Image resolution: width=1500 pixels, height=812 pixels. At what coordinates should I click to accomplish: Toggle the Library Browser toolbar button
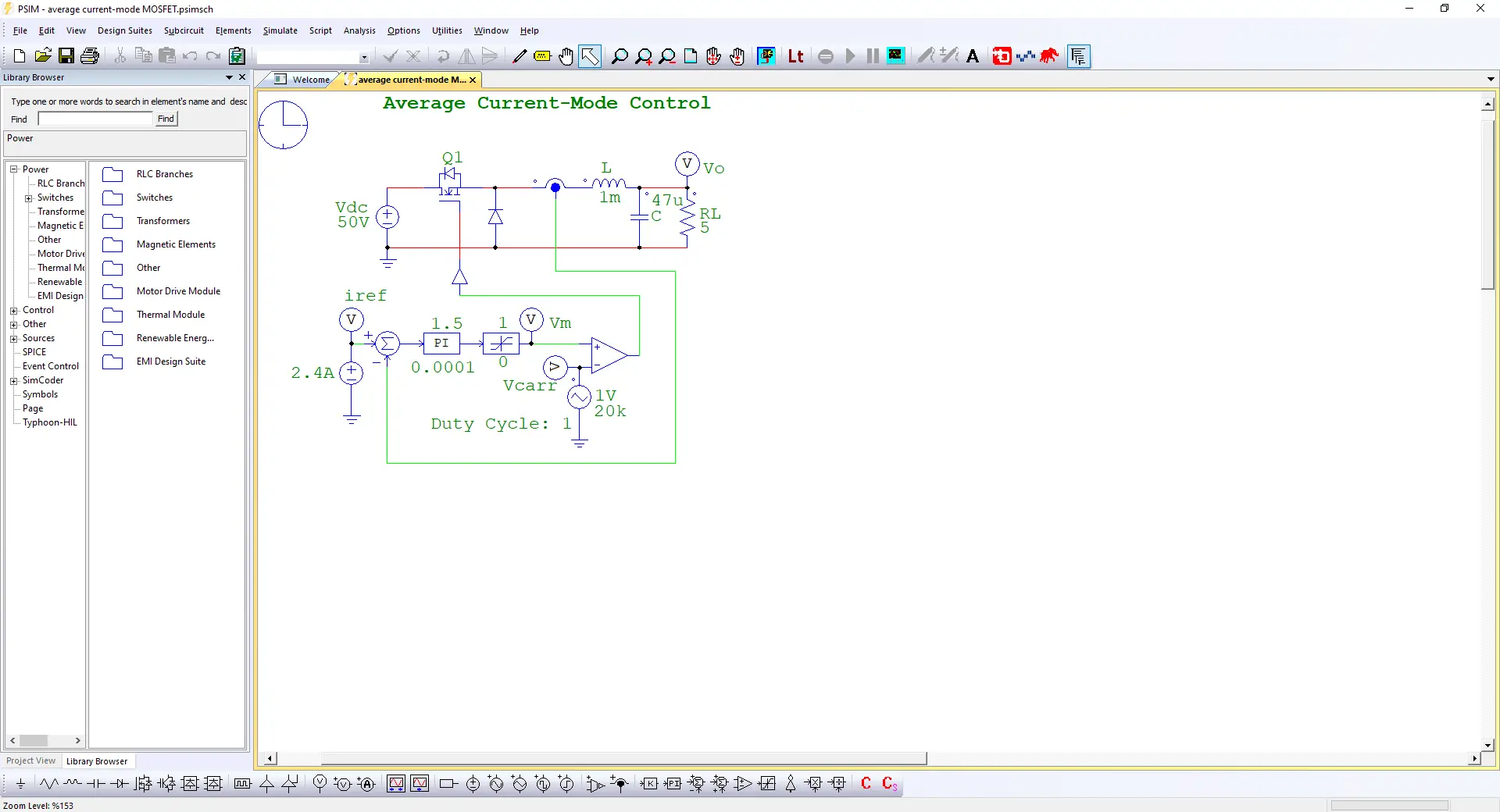click(1079, 56)
